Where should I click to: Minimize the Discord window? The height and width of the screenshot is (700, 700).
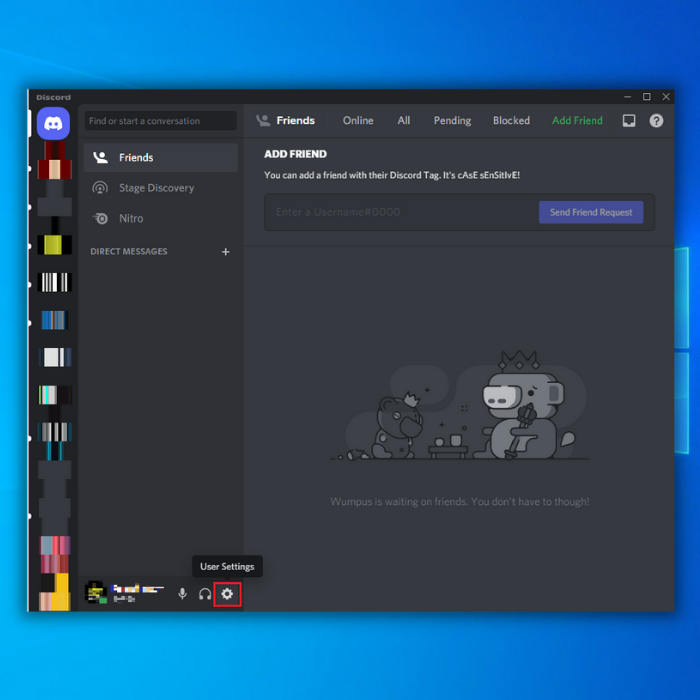point(627,97)
